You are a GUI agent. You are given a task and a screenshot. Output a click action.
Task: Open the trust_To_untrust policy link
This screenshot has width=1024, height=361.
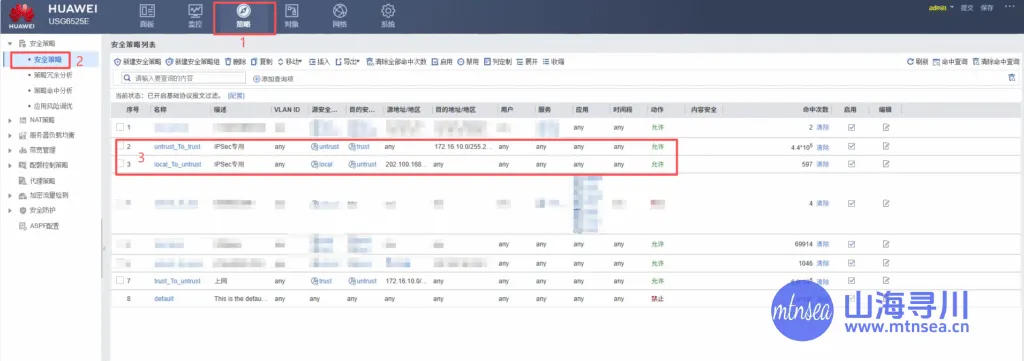[x=177, y=281]
